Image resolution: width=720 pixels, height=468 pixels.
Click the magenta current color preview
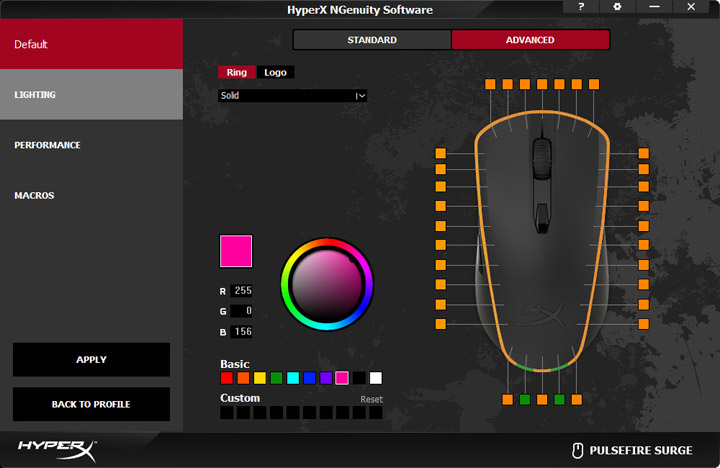236,251
